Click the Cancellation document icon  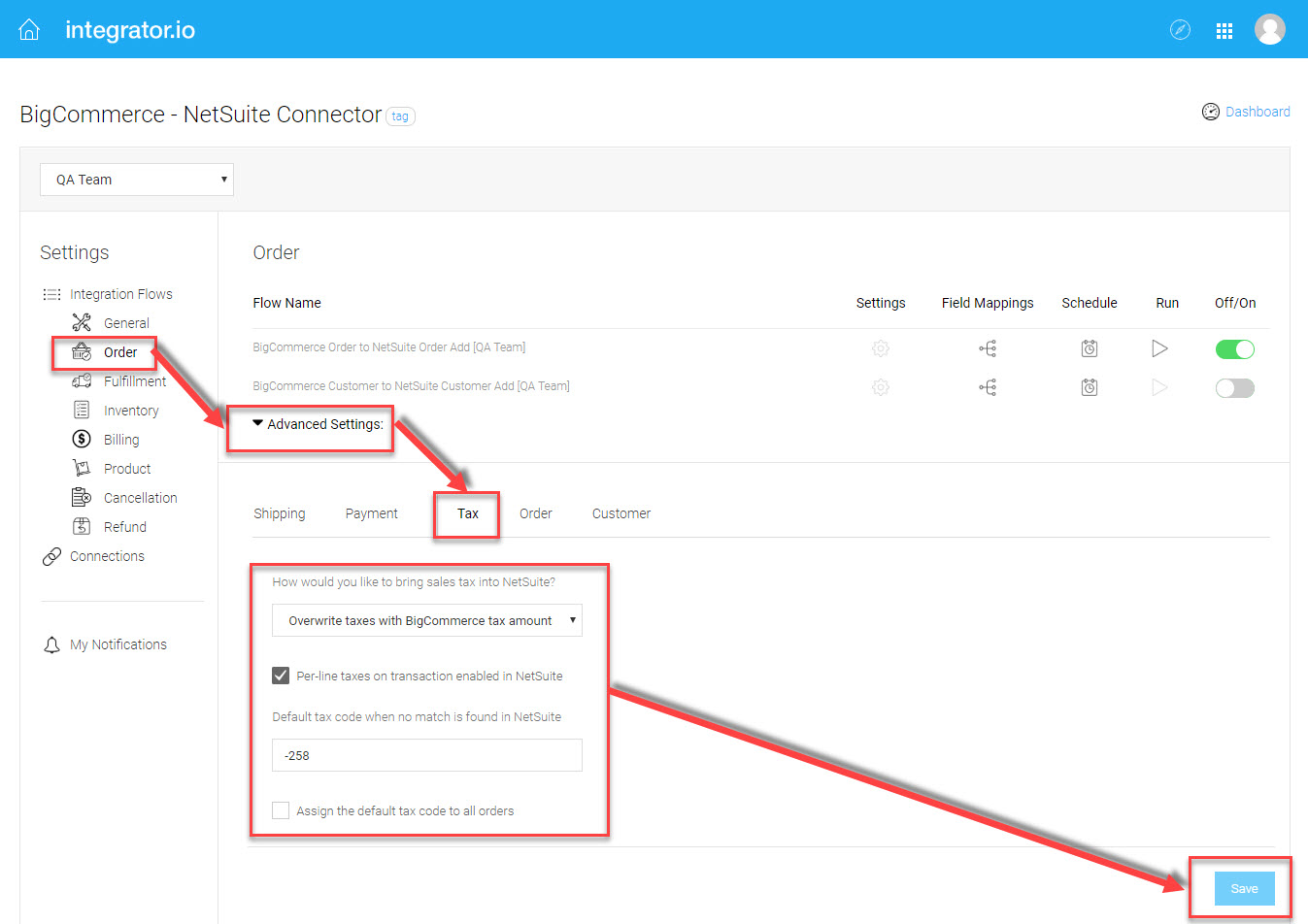click(82, 497)
